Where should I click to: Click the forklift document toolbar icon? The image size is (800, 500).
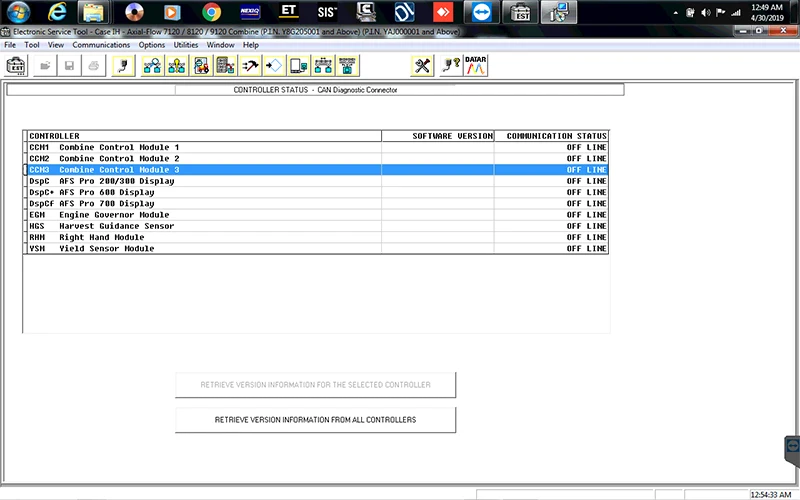pyautogui.click(x=201, y=66)
